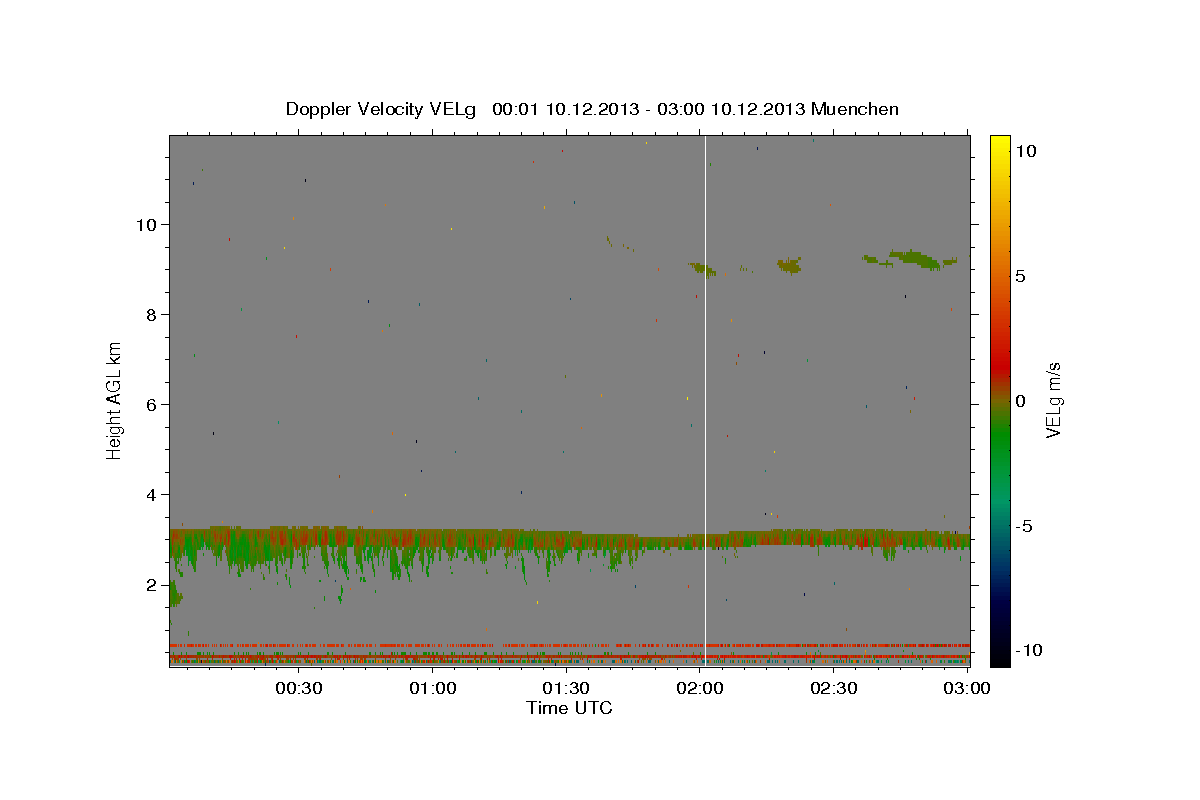Click the 'VELg m/s' colorbar label
Screen dimensions: 1200x800
1053,401
